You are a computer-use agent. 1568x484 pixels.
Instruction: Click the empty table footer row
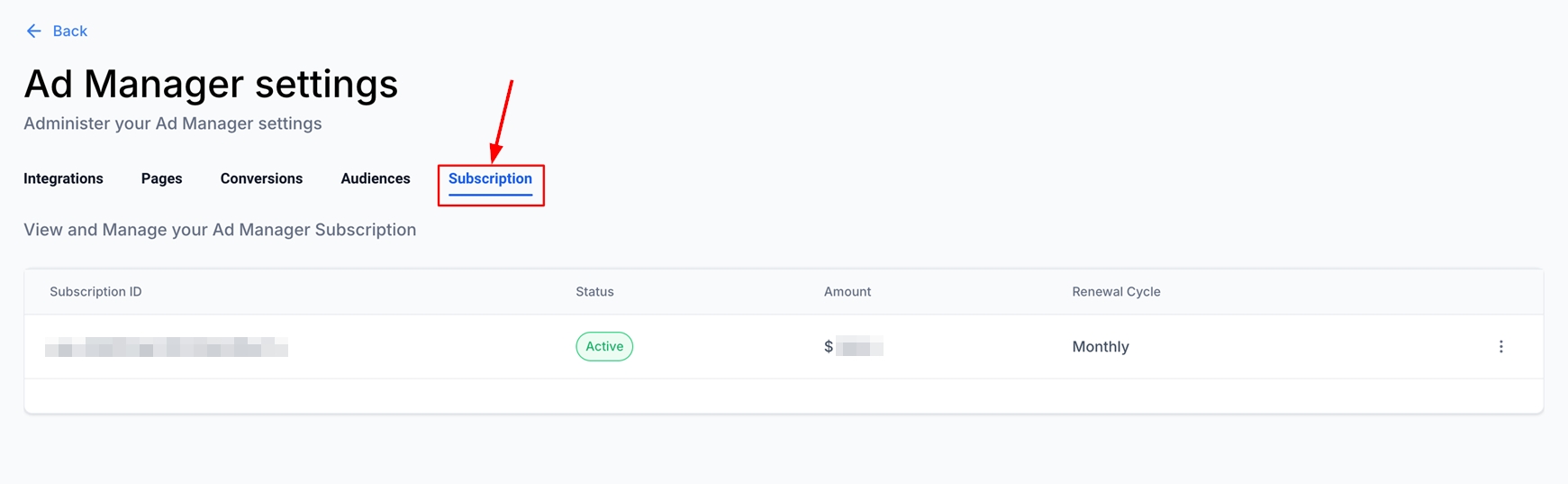(x=784, y=396)
